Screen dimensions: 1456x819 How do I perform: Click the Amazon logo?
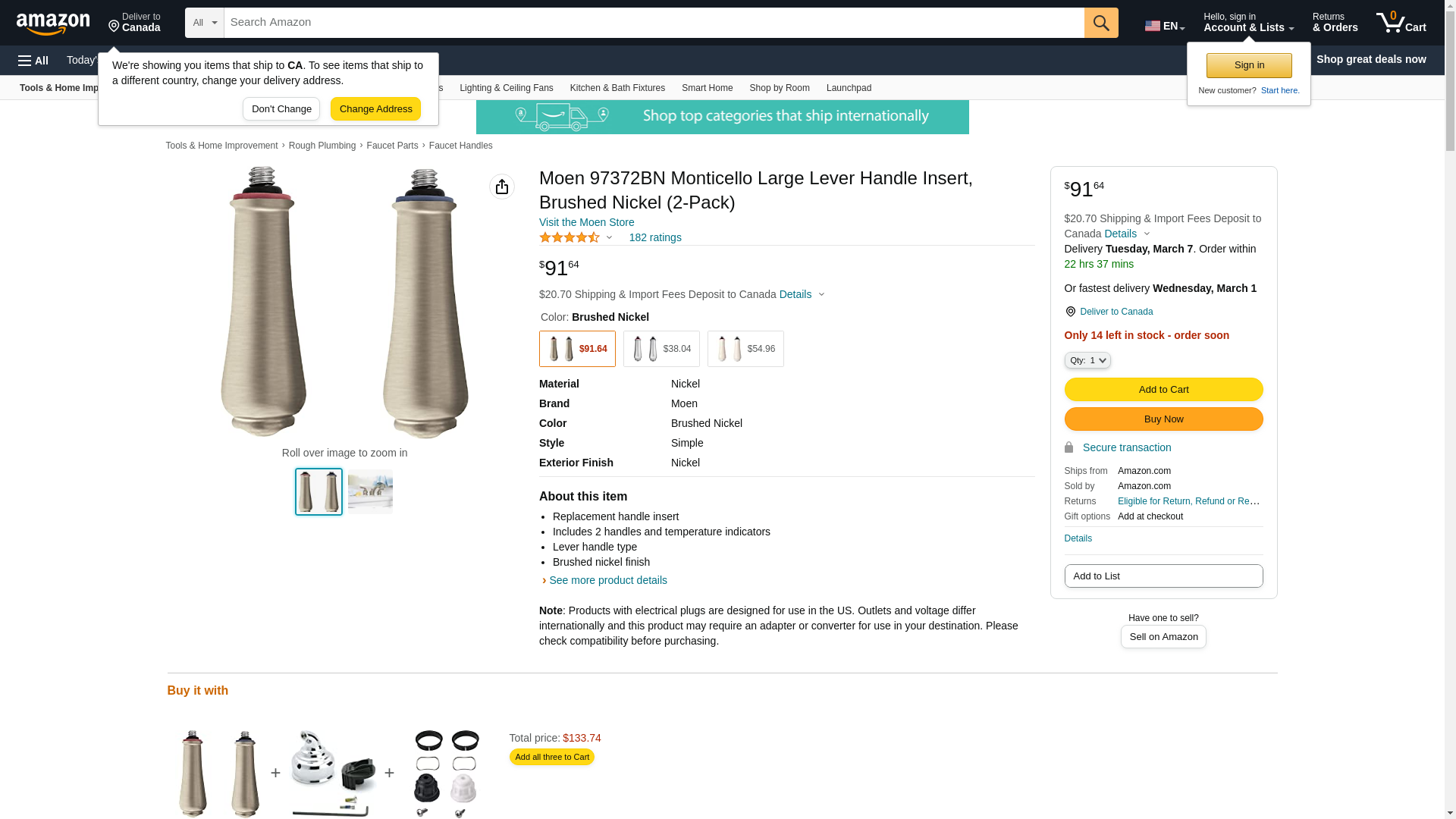[53, 24]
